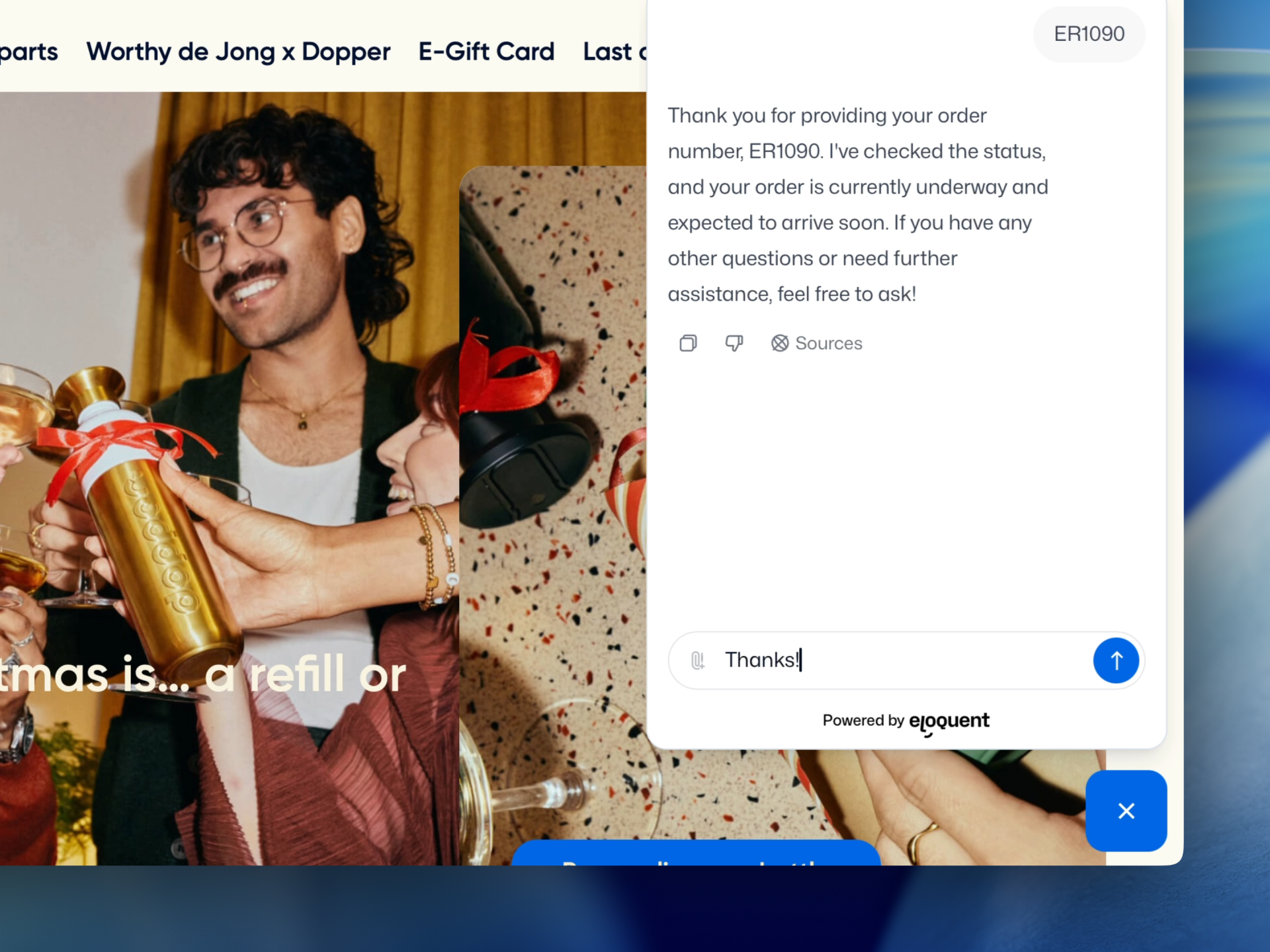
Task: Send the message with blue arrow button
Action: pyautogui.click(x=1115, y=660)
